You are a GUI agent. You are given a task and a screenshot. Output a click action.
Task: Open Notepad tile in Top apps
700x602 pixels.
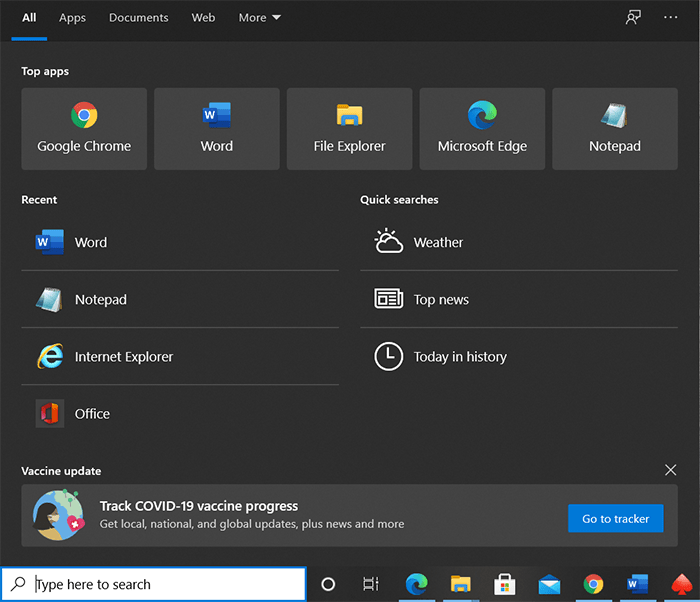click(615, 129)
